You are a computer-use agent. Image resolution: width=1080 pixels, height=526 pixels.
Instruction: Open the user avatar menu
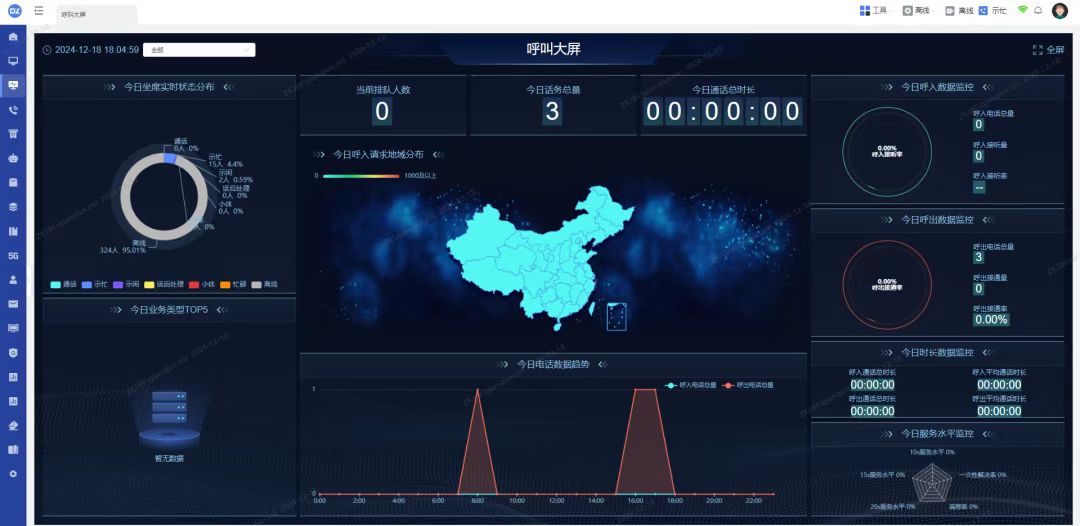pos(1059,10)
